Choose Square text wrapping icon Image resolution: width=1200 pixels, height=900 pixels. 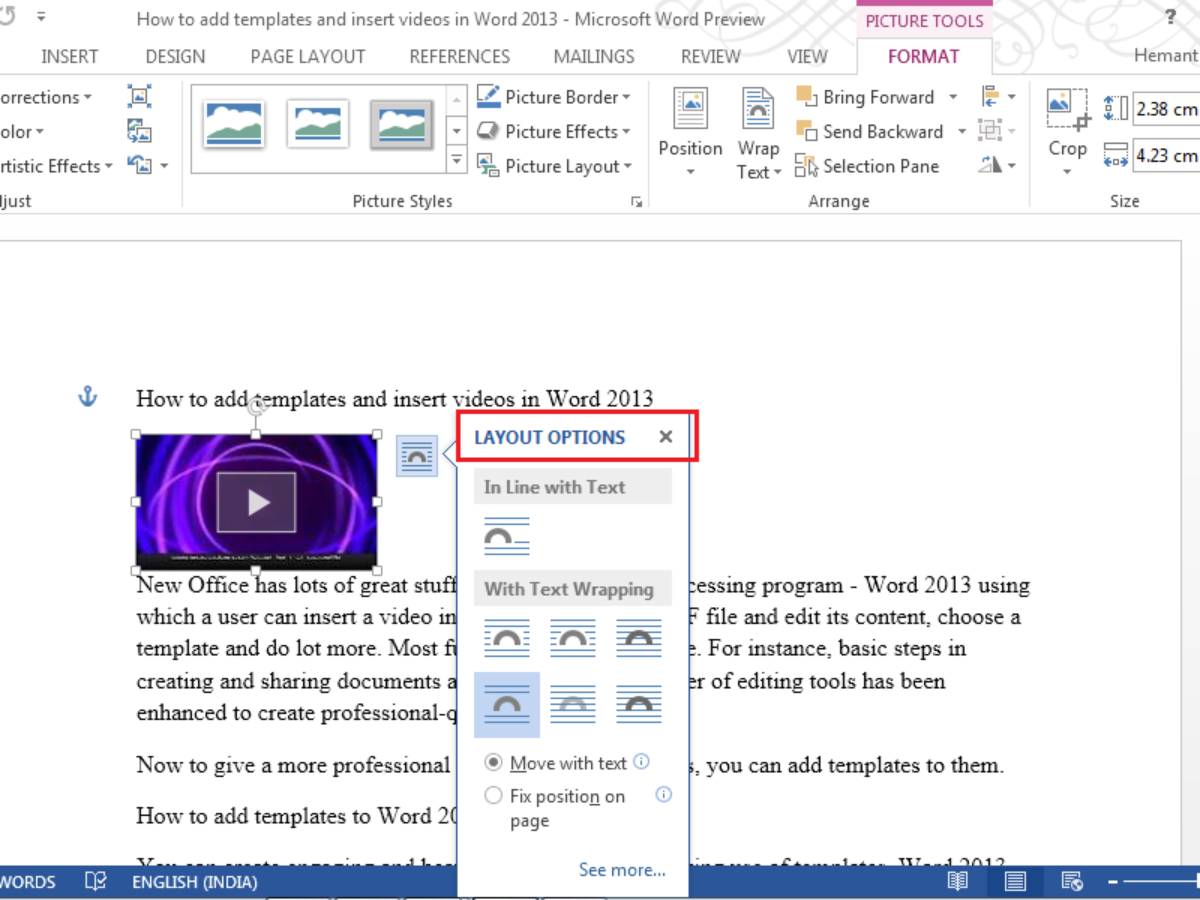point(507,638)
